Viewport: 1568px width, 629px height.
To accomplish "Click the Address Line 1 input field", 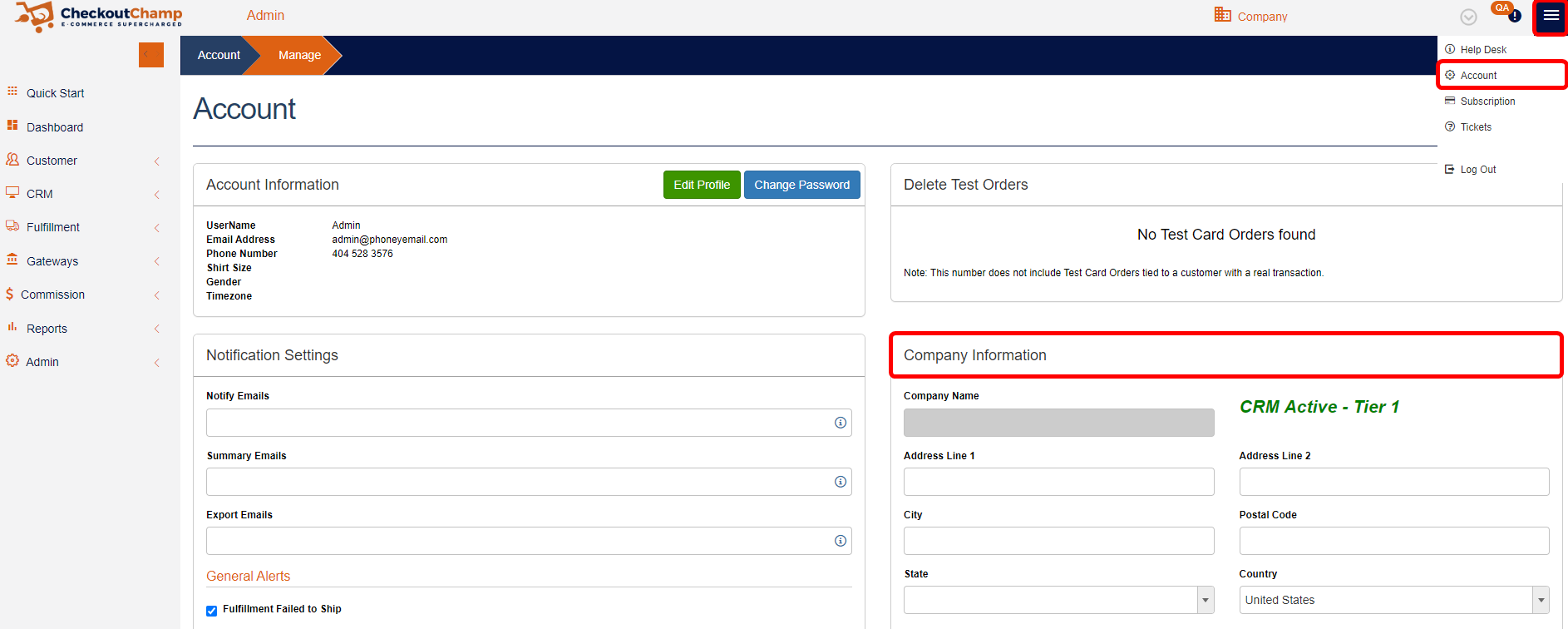I will [x=1058, y=482].
